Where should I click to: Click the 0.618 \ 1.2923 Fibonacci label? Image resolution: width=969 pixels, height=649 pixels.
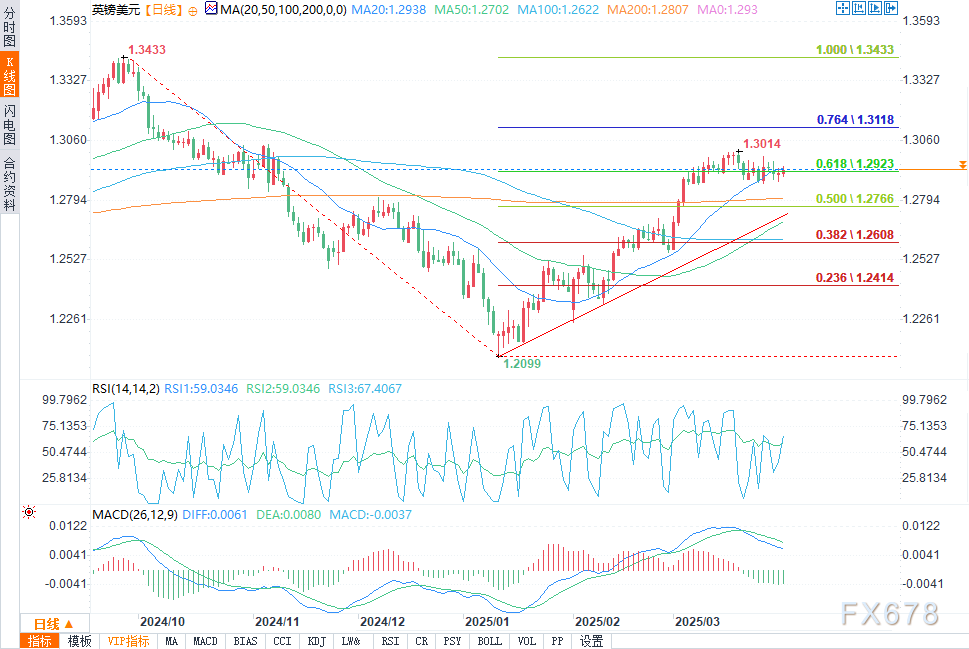(x=855, y=163)
